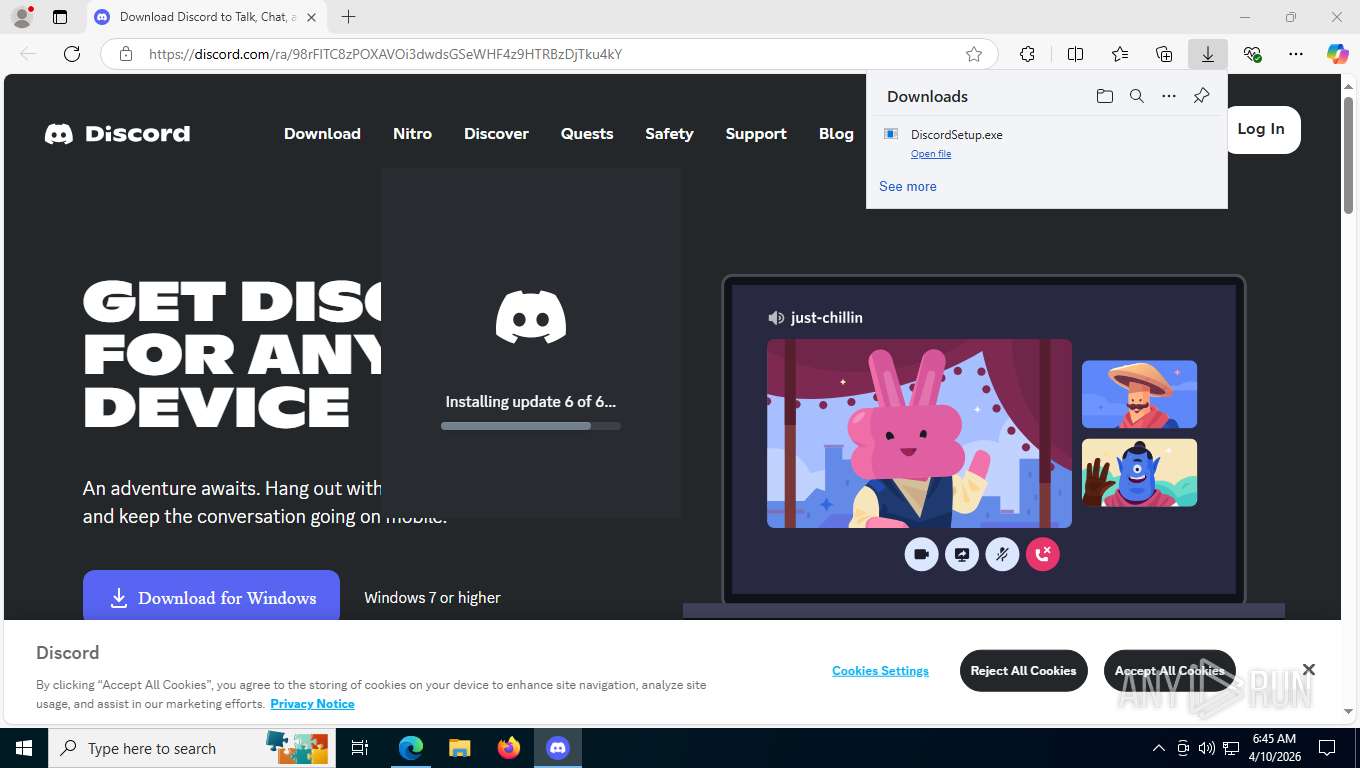Open Browser essentials heart icon
Image resolution: width=1360 pixels, height=768 pixels.
(1252, 54)
